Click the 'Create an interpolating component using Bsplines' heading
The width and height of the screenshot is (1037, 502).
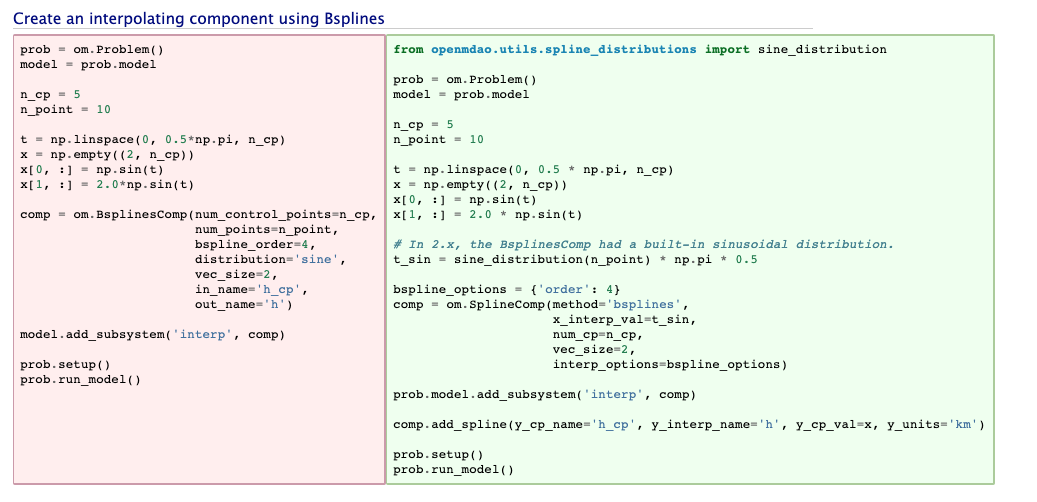click(198, 19)
